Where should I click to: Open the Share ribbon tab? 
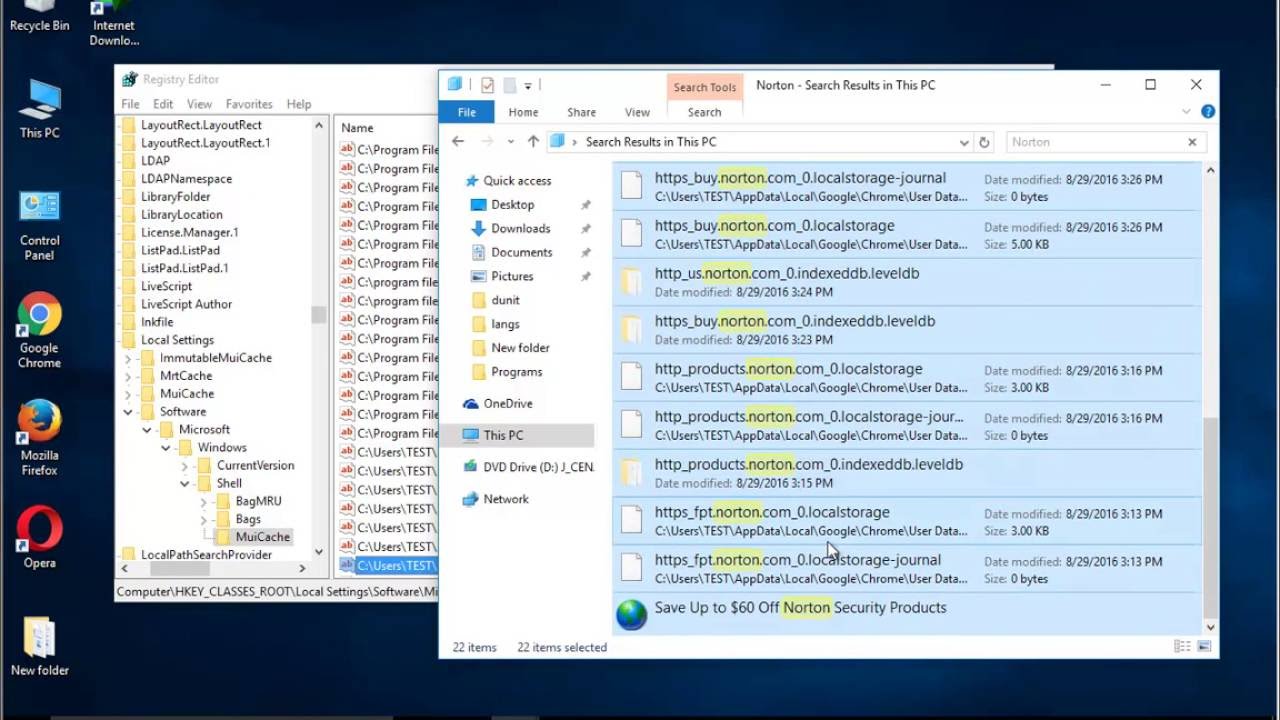coord(581,112)
